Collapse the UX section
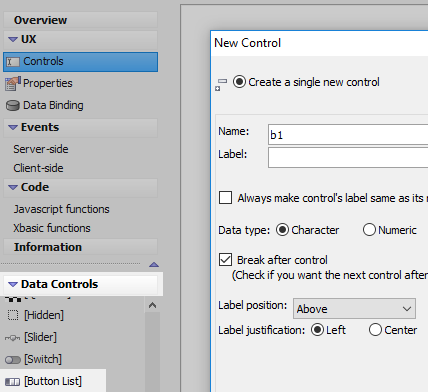This screenshot has height=392, width=428. (x=13, y=39)
